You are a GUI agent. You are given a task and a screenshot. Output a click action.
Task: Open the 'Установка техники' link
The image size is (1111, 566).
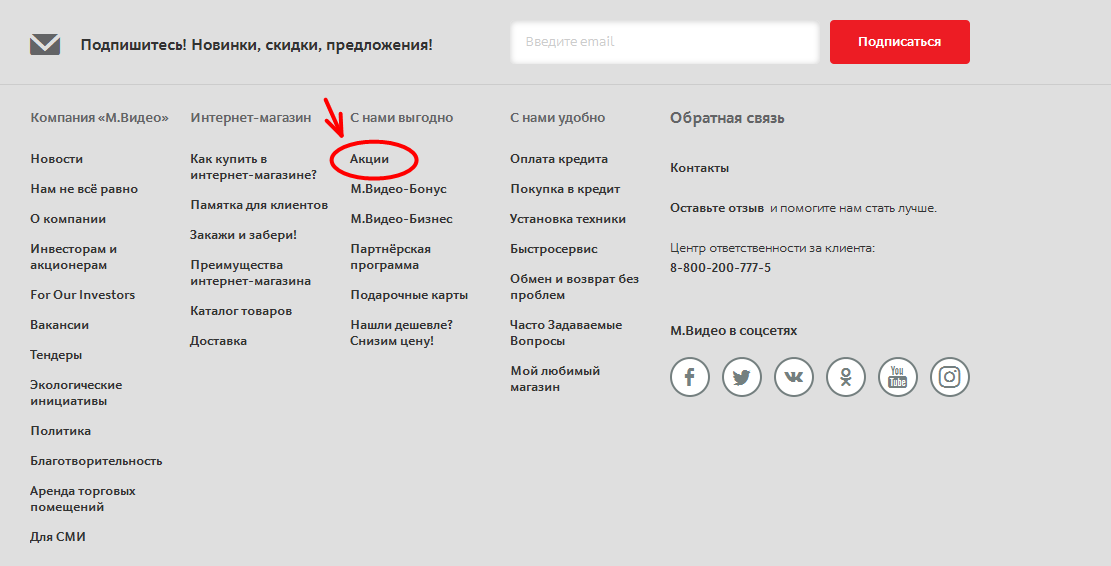[x=568, y=219]
